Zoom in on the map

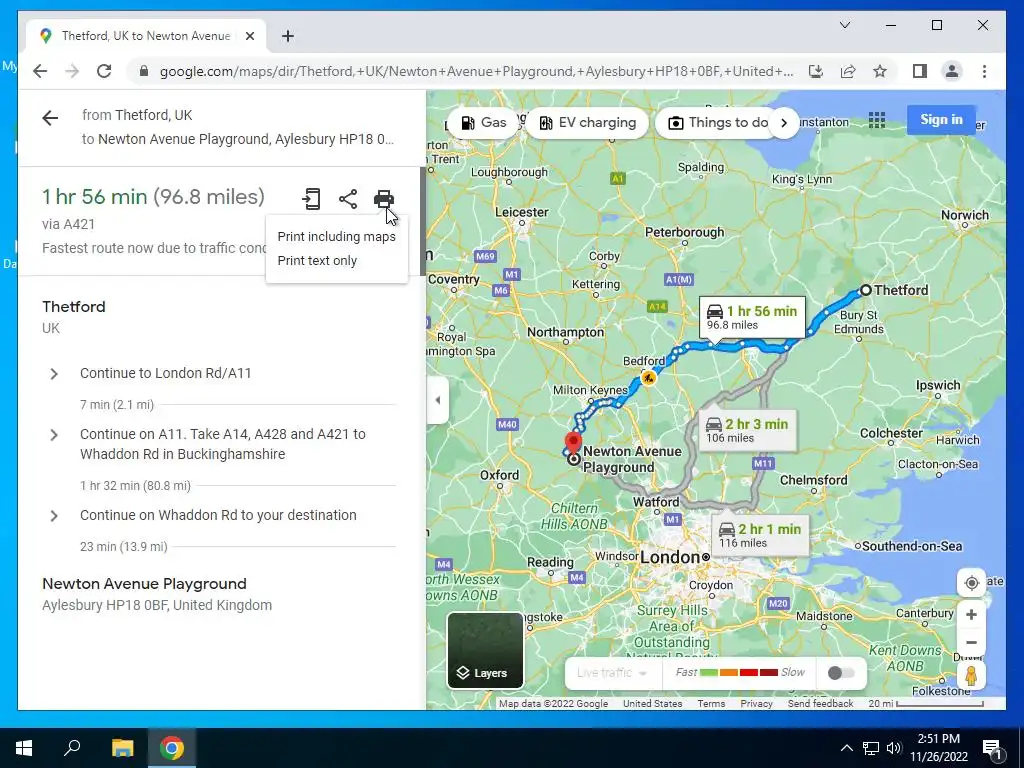(971, 615)
